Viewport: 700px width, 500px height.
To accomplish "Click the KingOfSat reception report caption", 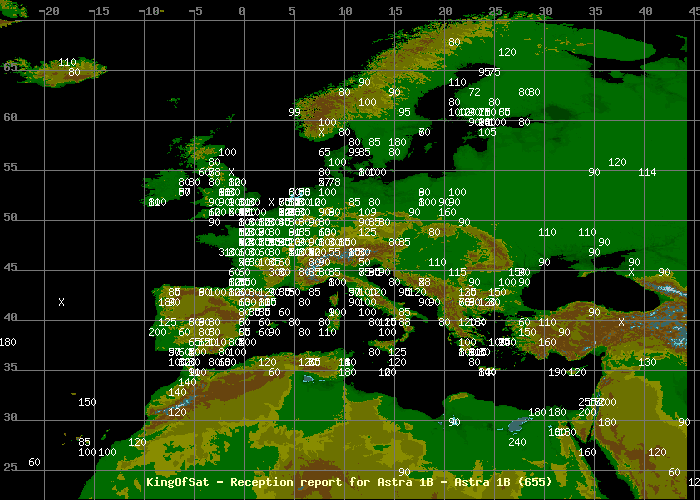I will click(x=349, y=482).
